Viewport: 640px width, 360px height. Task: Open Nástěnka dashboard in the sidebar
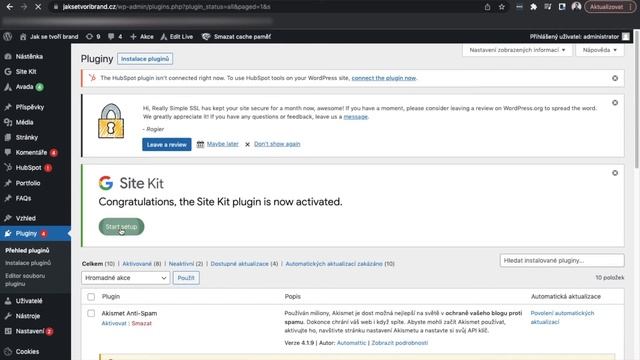click(x=29, y=56)
